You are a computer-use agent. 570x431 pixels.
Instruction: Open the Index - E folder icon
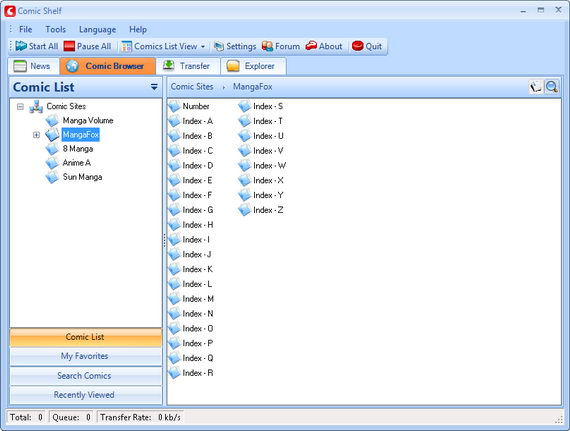click(x=175, y=181)
